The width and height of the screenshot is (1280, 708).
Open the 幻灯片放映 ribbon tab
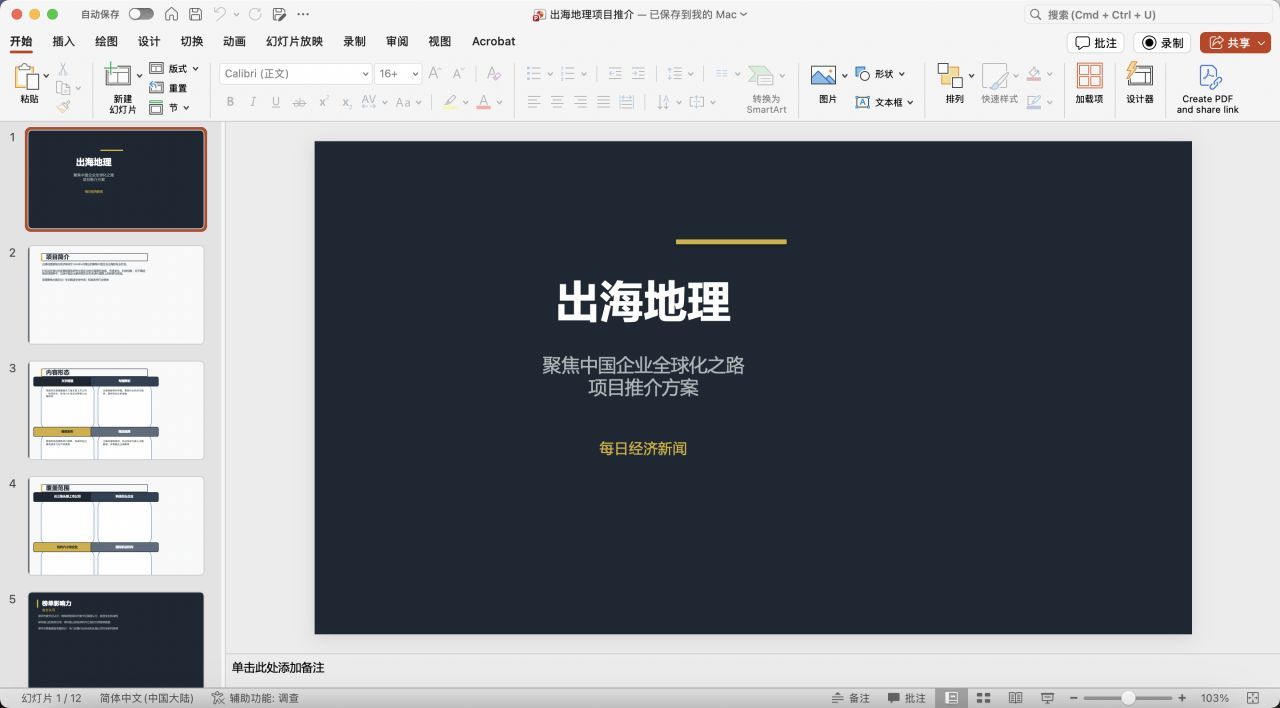[x=294, y=42]
